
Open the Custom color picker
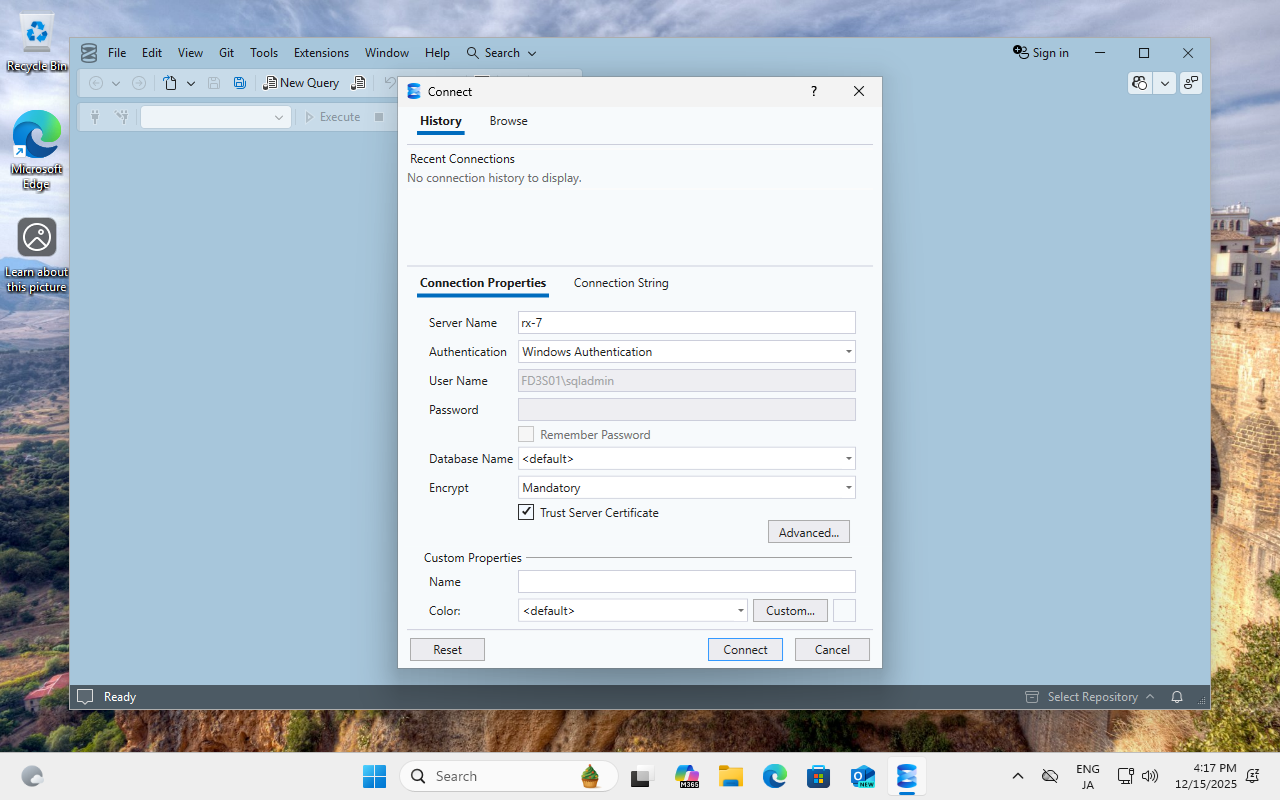789,610
